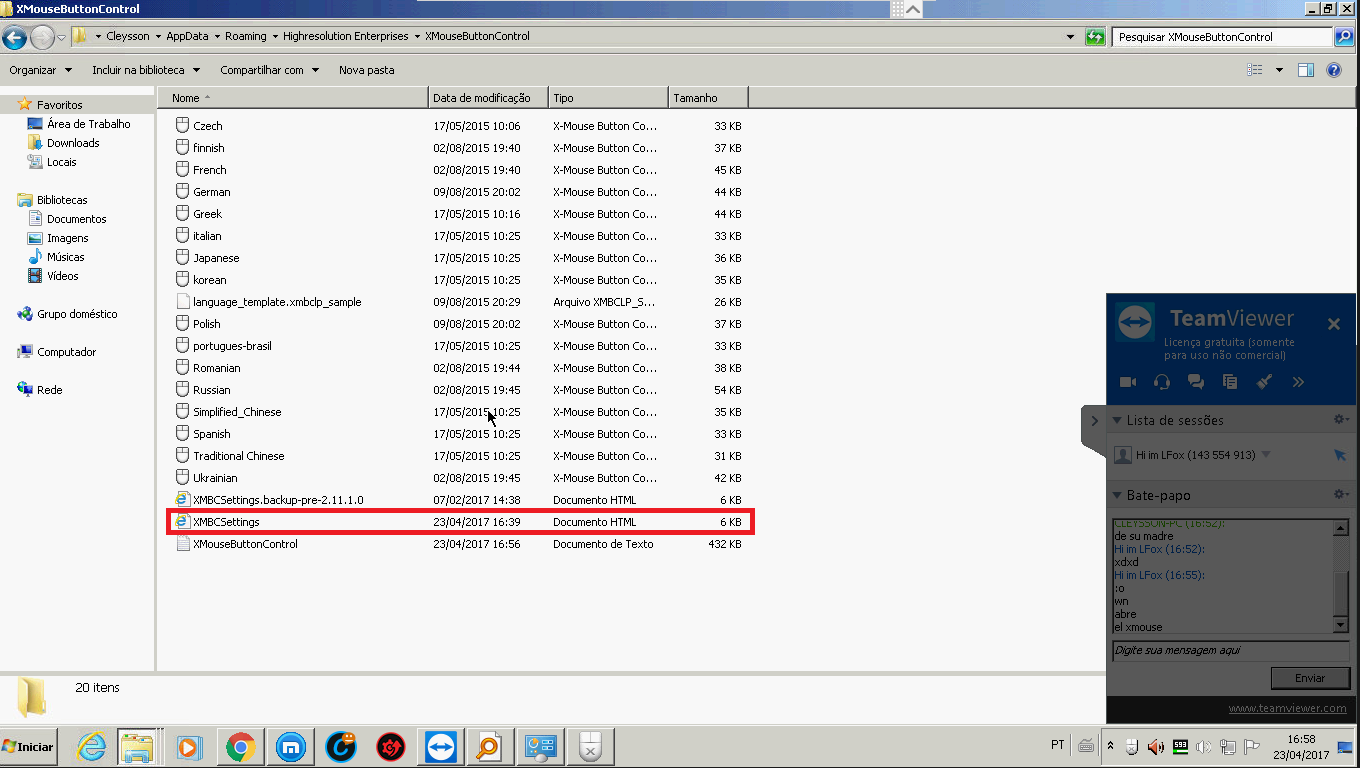Create a folder with Nova pasta
1360x768 pixels.
tap(366, 70)
